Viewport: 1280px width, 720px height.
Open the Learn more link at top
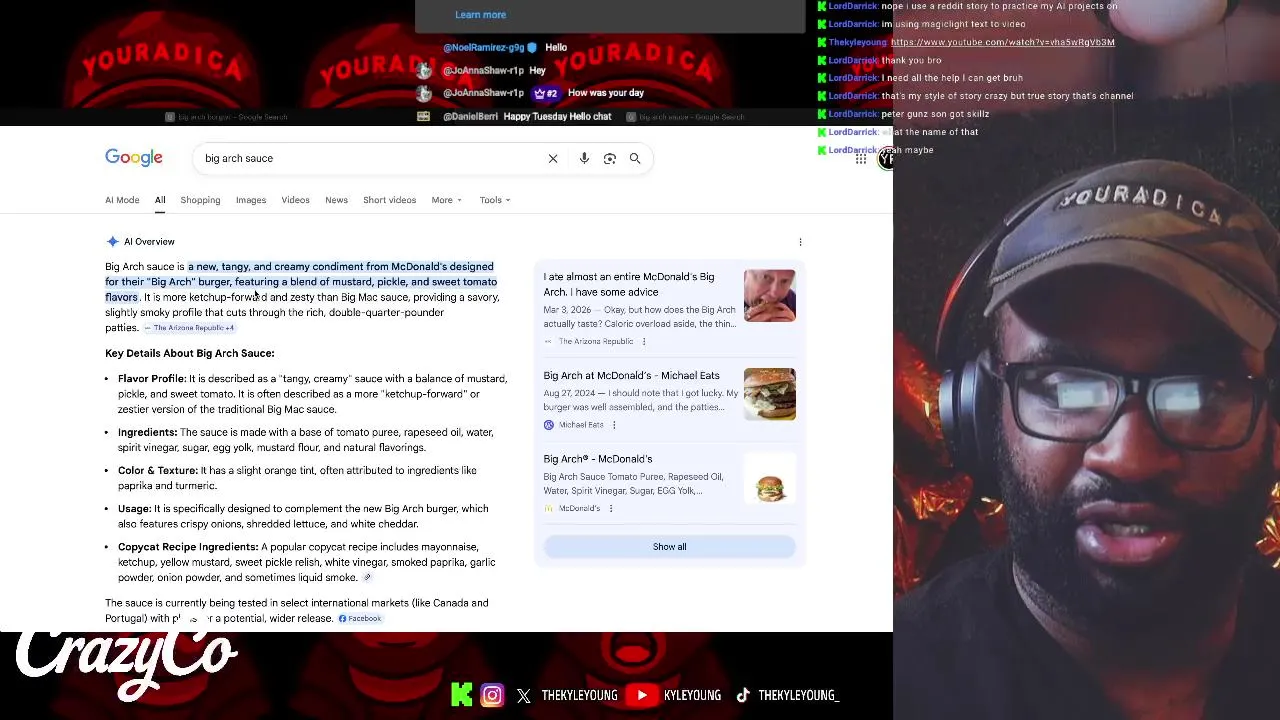(x=480, y=15)
